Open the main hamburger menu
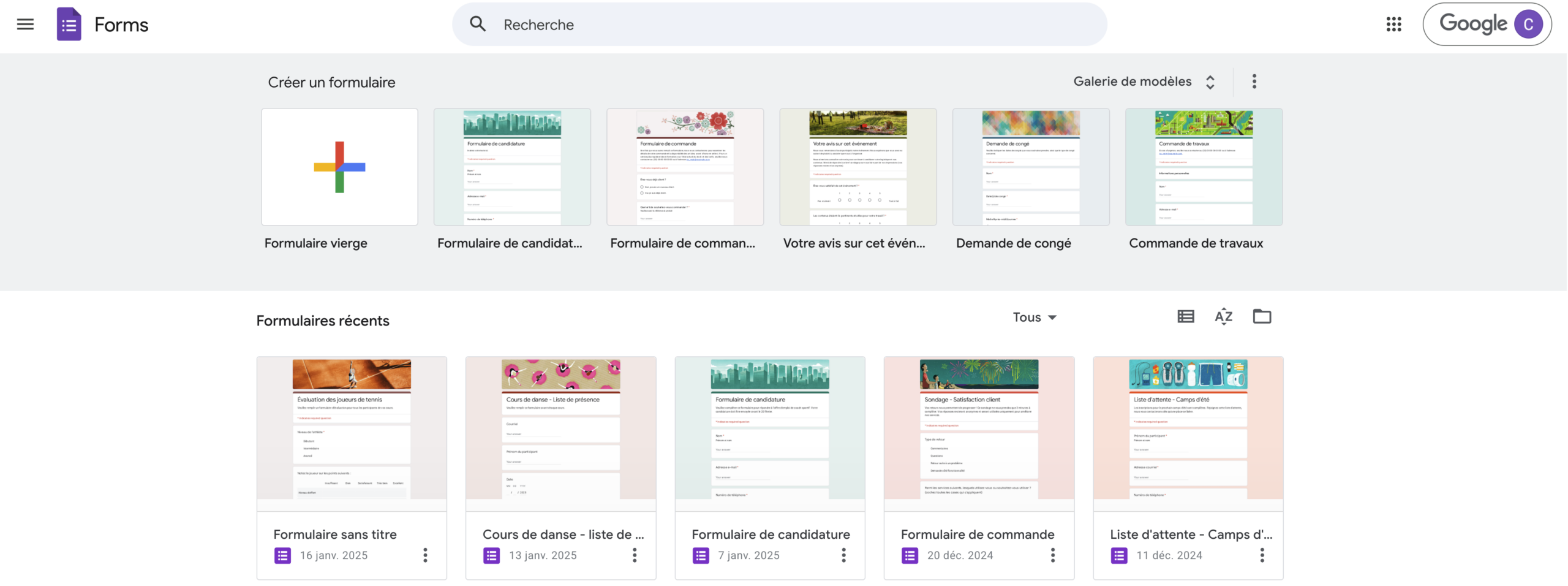The image size is (1568, 586). pyautogui.click(x=25, y=25)
